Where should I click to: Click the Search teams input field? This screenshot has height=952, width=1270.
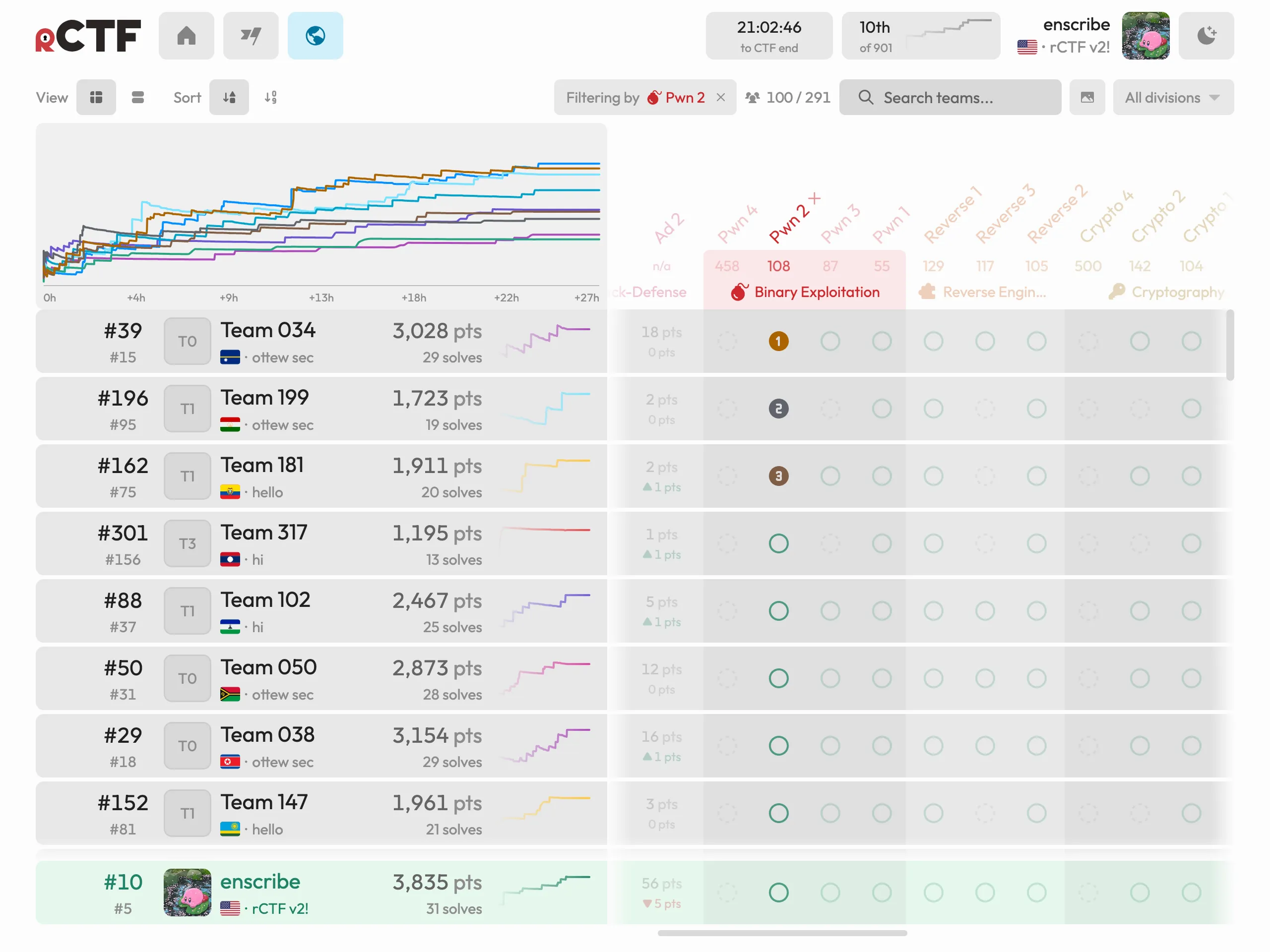tap(950, 98)
